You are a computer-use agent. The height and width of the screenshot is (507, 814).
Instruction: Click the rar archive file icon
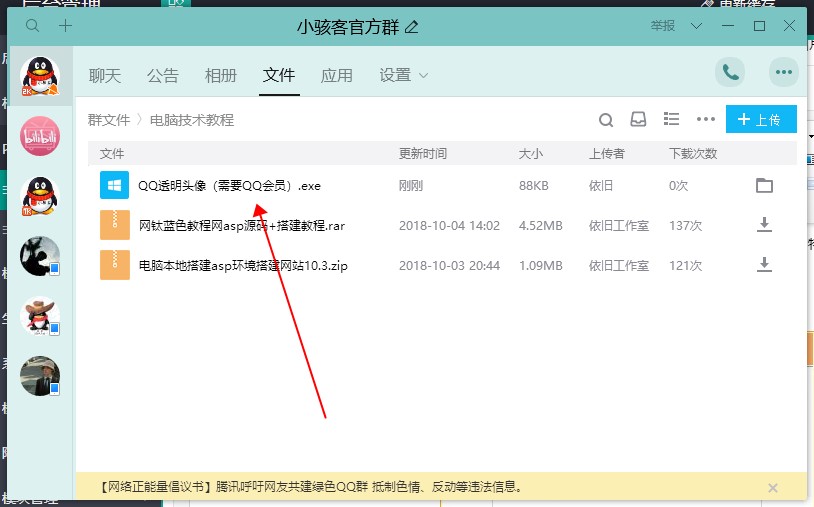click(114, 225)
